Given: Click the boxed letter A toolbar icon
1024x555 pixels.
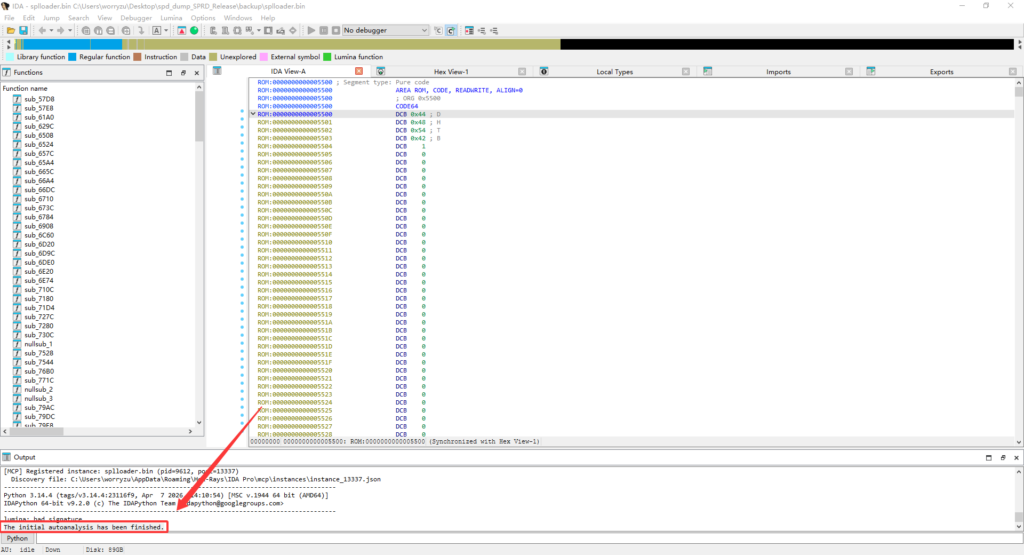Looking at the screenshot, I should 157,31.
